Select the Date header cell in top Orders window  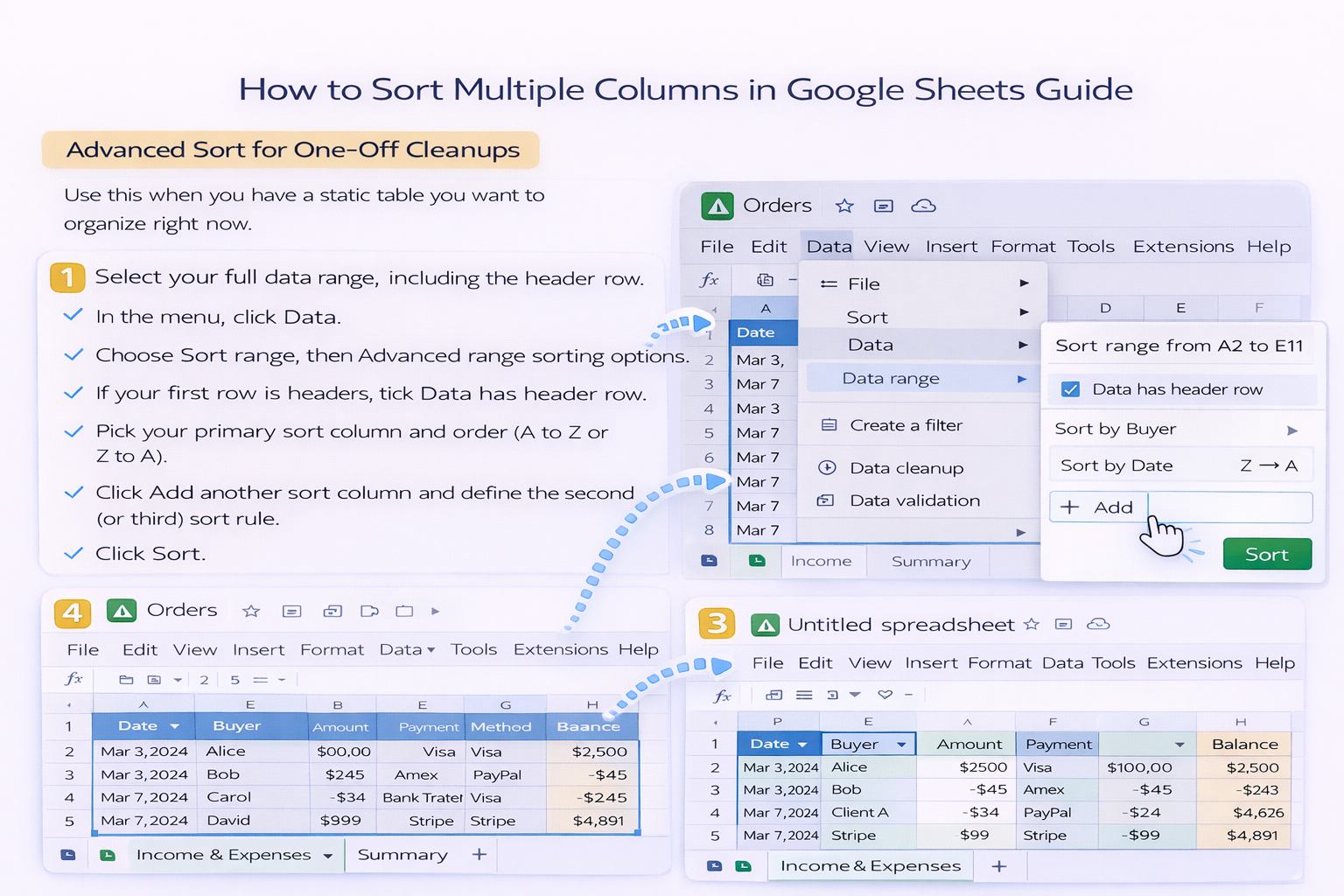(764, 332)
